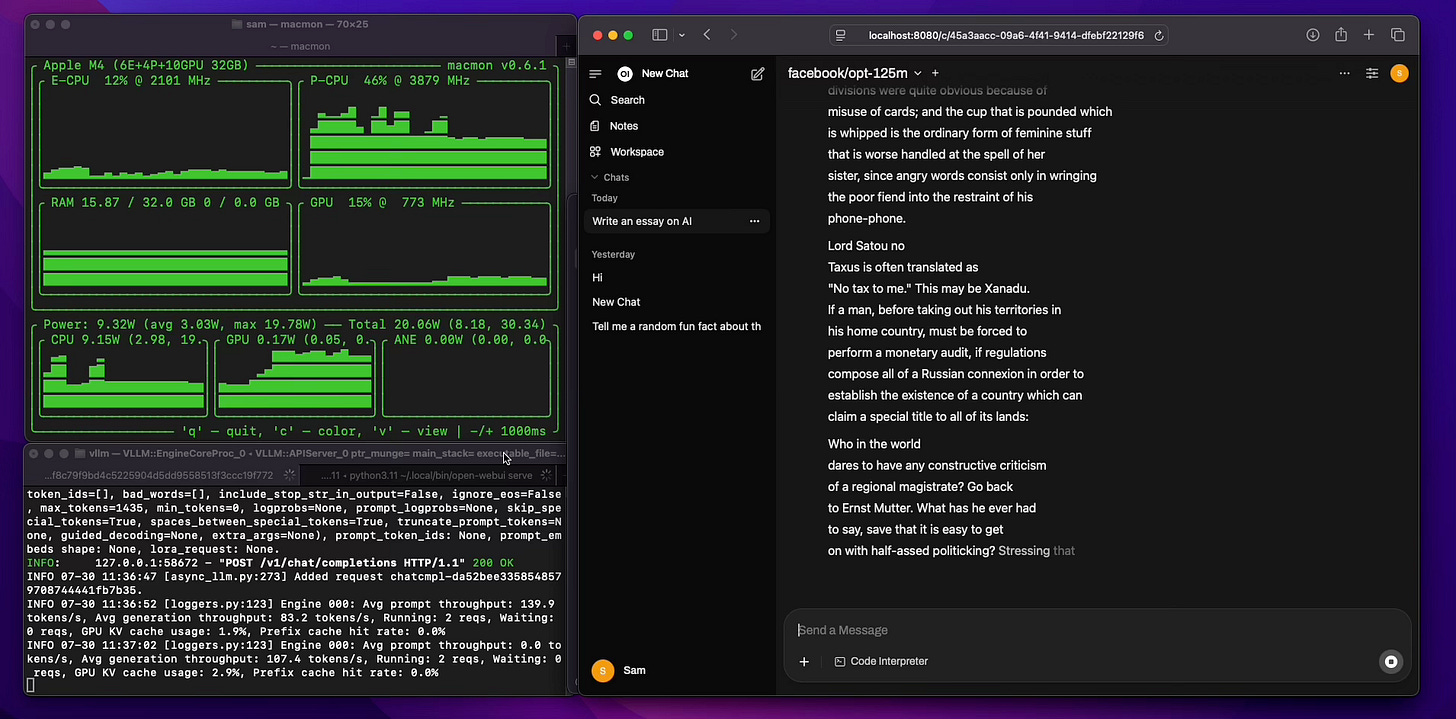The image size is (1456, 719).
Task: Click the new chat pencil icon
Action: (x=757, y=74)
